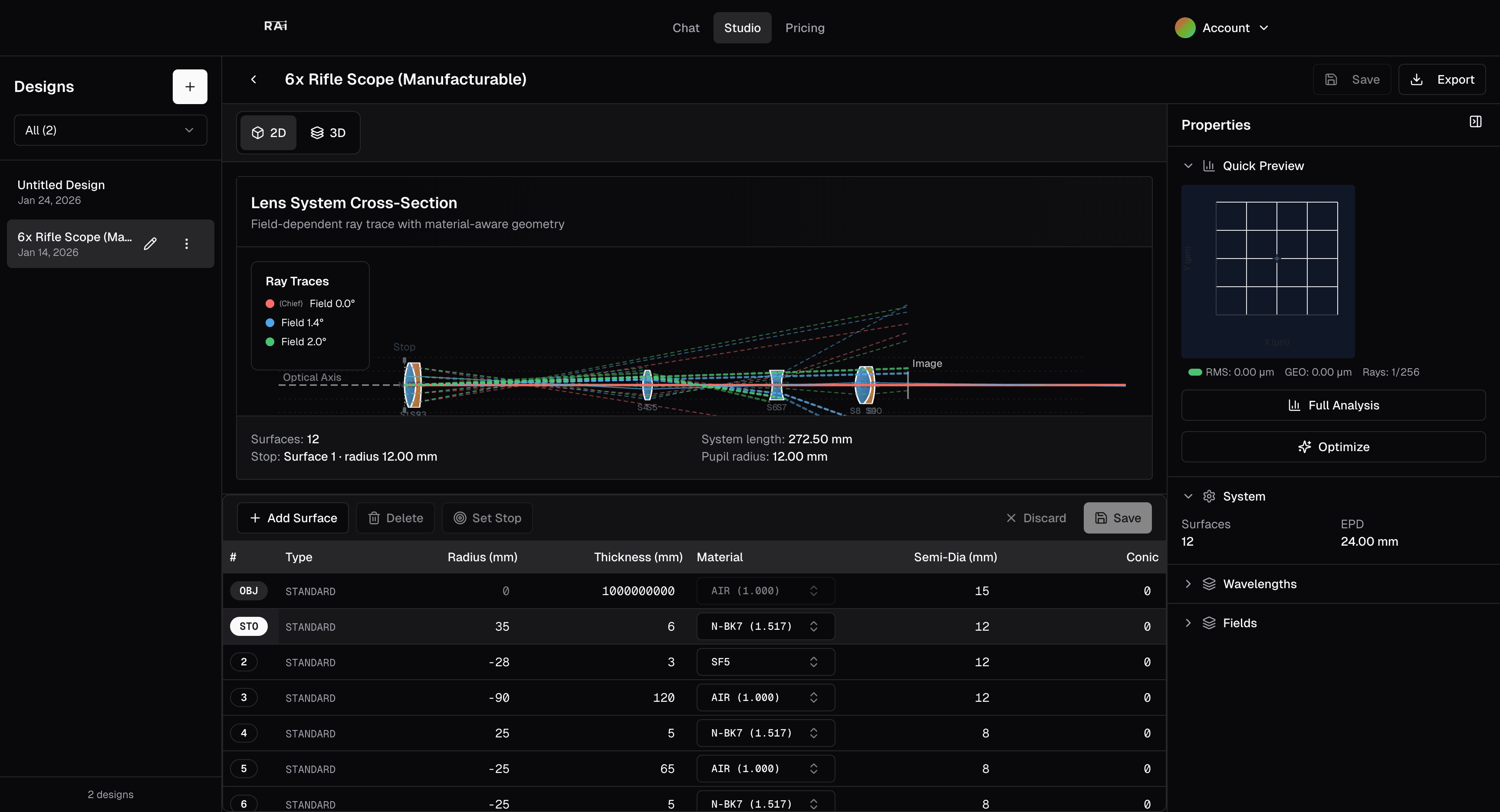The width and height of the screenshot is (1500, 812).
Task: Click the pencil rename icon on 6x Rifle Scope
Action: coord(150,243)
